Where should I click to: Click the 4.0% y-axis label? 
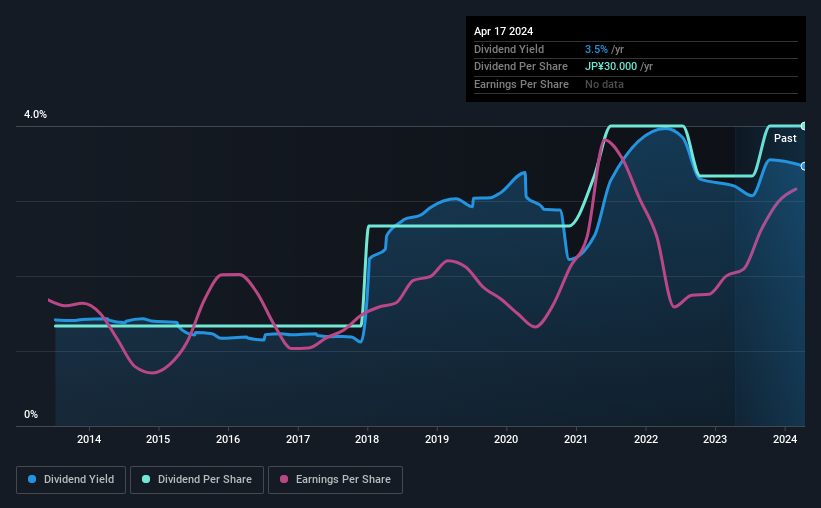(35, 114)
